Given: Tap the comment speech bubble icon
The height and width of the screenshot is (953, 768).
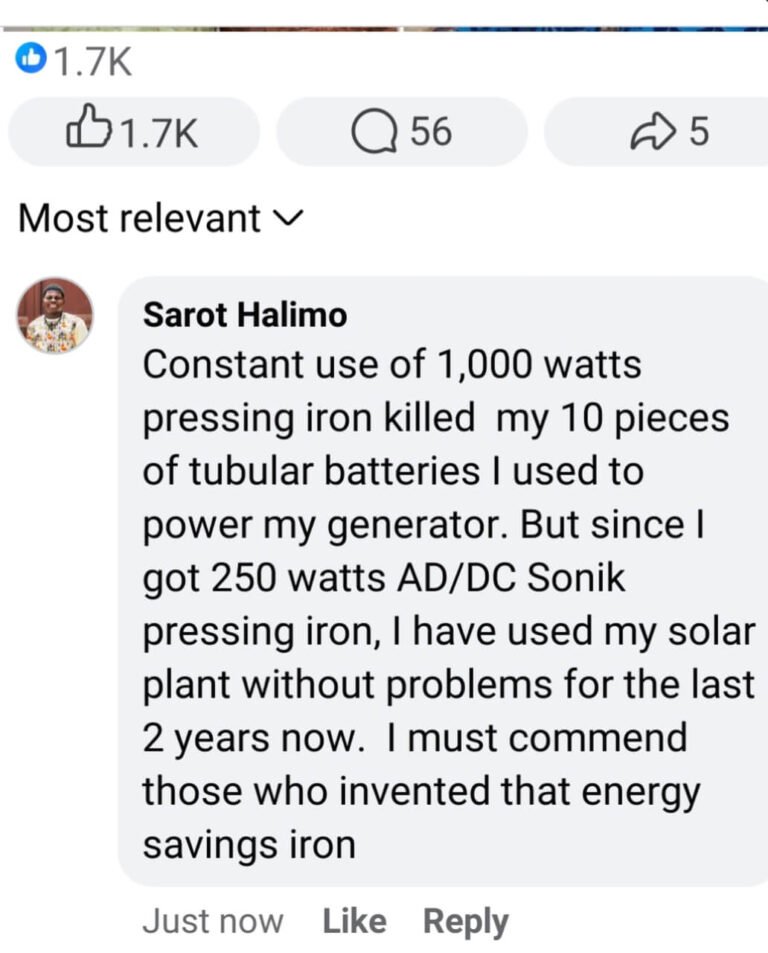Looking at the screenshot, I should point(375,132).
